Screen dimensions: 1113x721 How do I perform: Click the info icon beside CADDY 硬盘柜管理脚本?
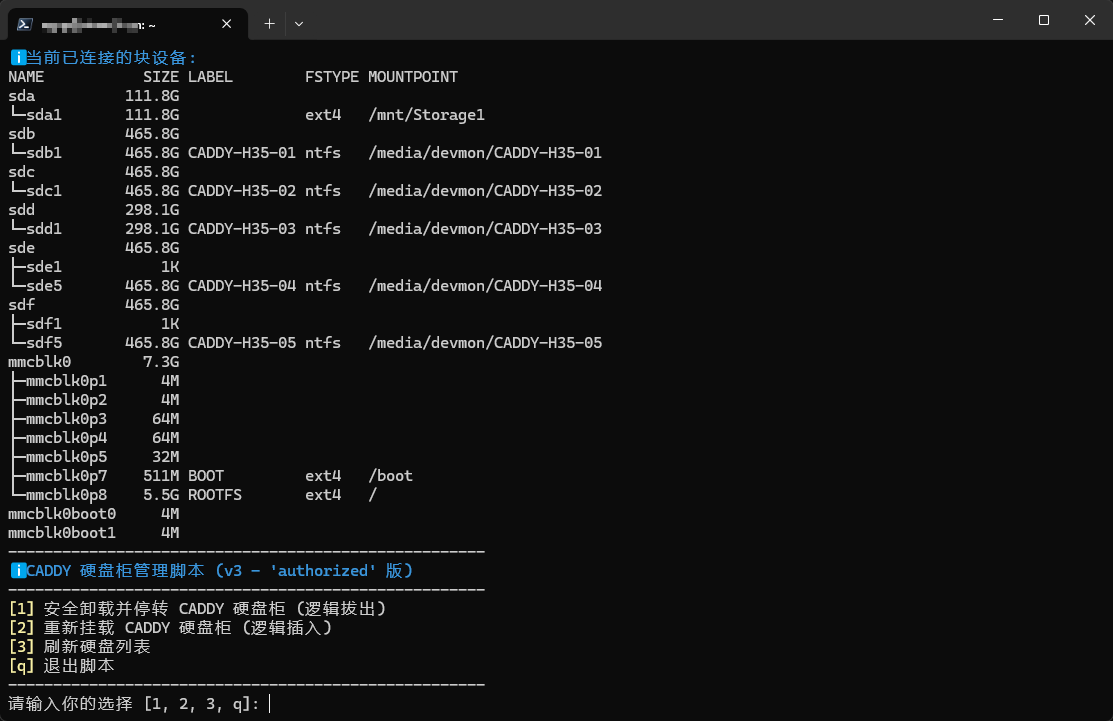click(17, 571)
